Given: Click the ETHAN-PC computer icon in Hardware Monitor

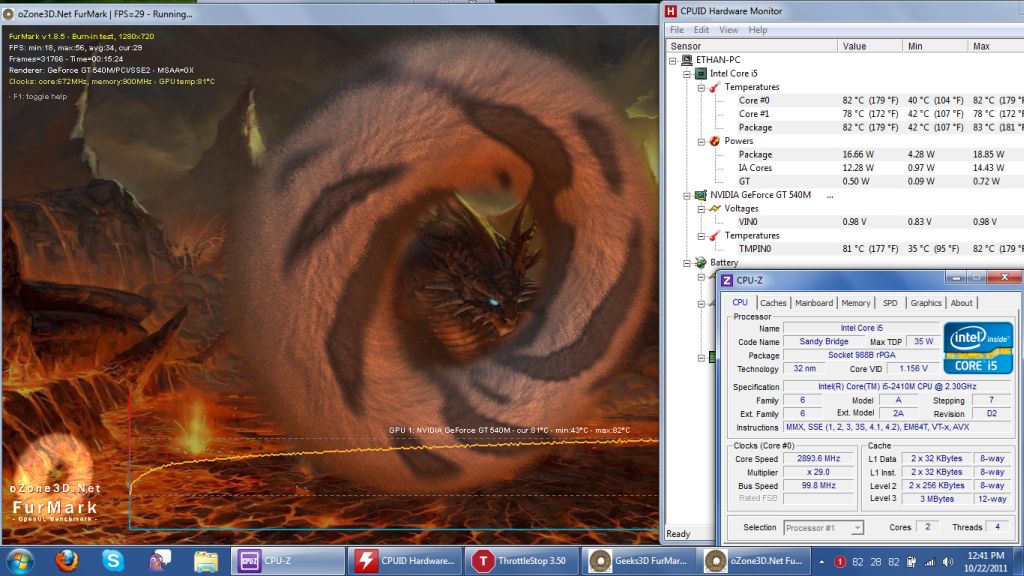Looking at the screenshot, I should pos(686,60).
